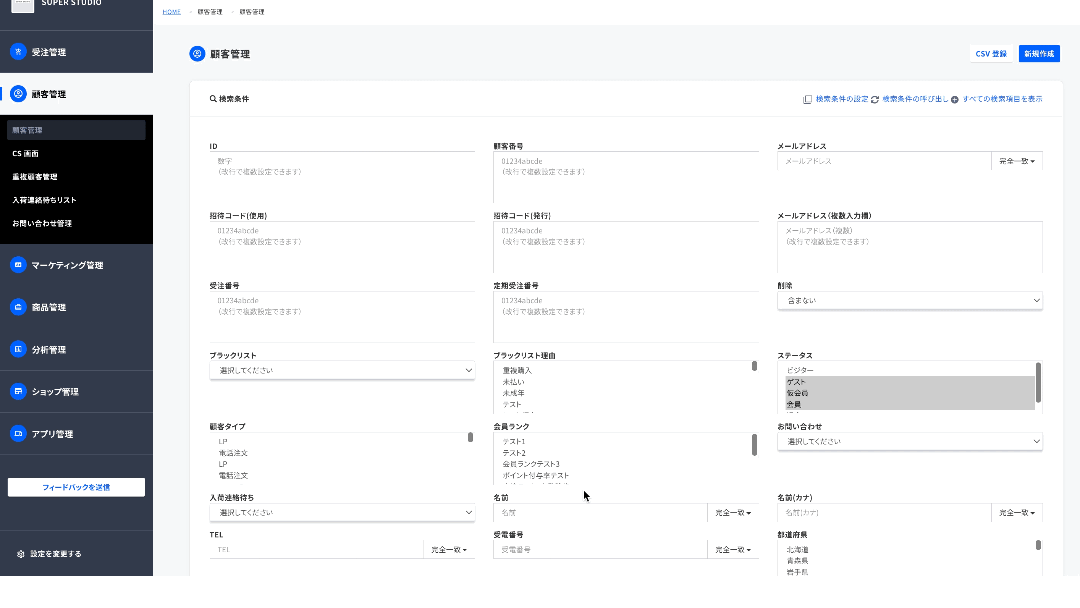
Task: Click the ショップ管理 sidebar icon
Action: point(19,391)
